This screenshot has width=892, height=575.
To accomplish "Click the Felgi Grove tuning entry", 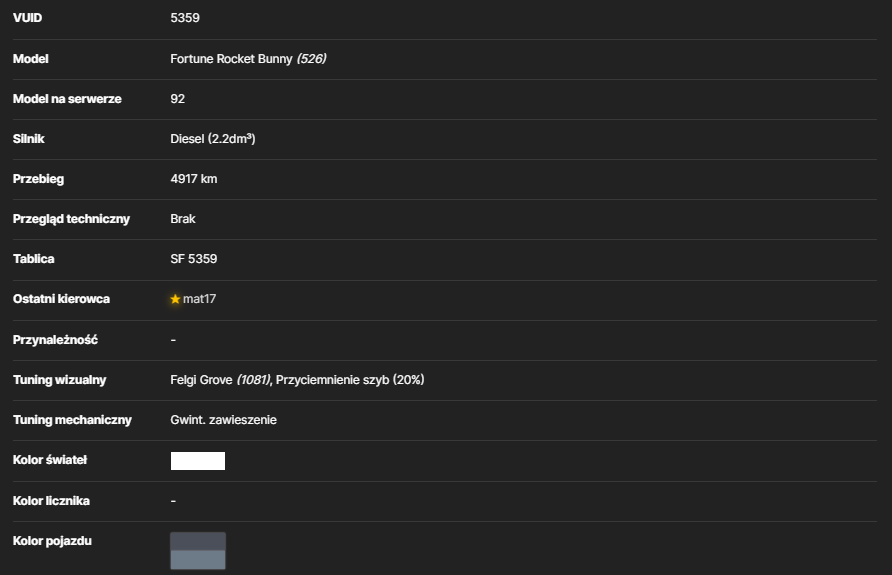I will click(220, 380).
